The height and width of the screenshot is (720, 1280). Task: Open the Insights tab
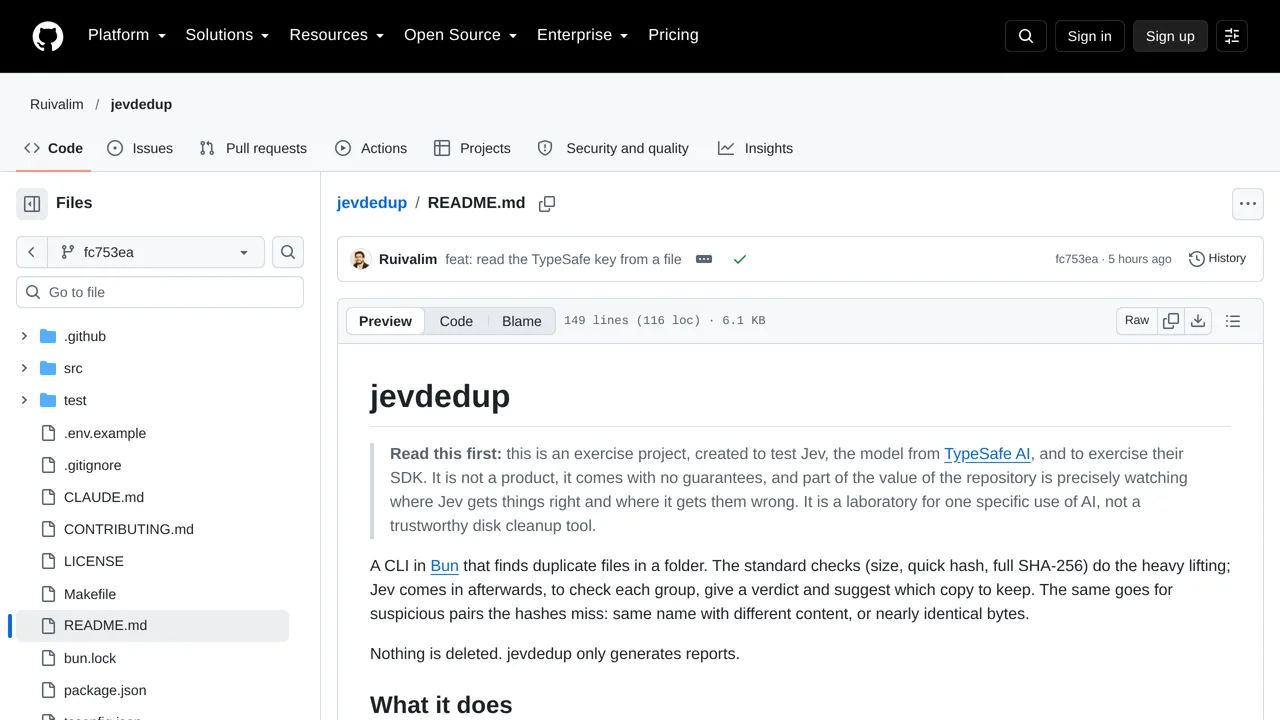pyautogui.click(x=755, y=148)
